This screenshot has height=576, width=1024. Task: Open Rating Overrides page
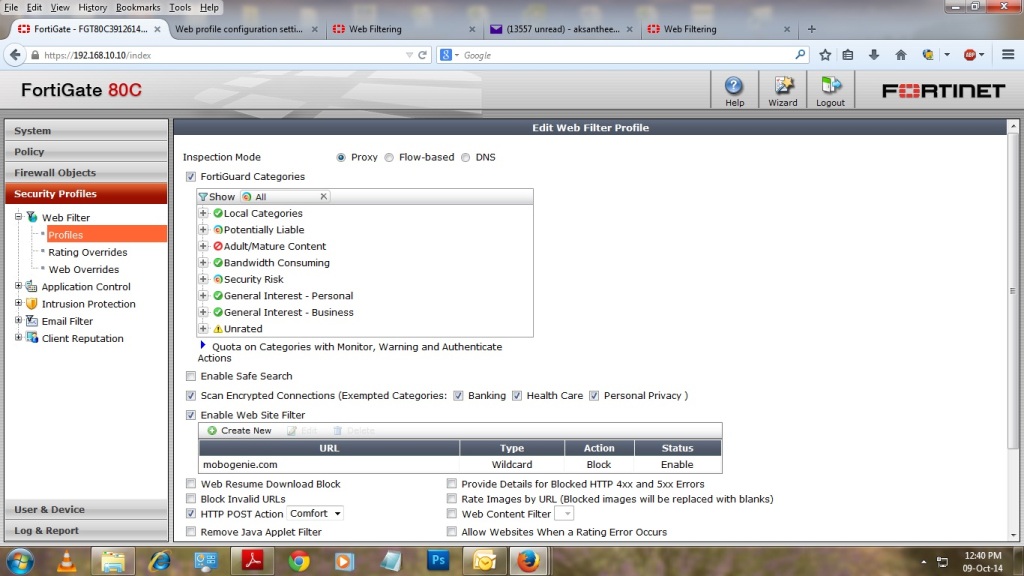(x=88, y=252)
